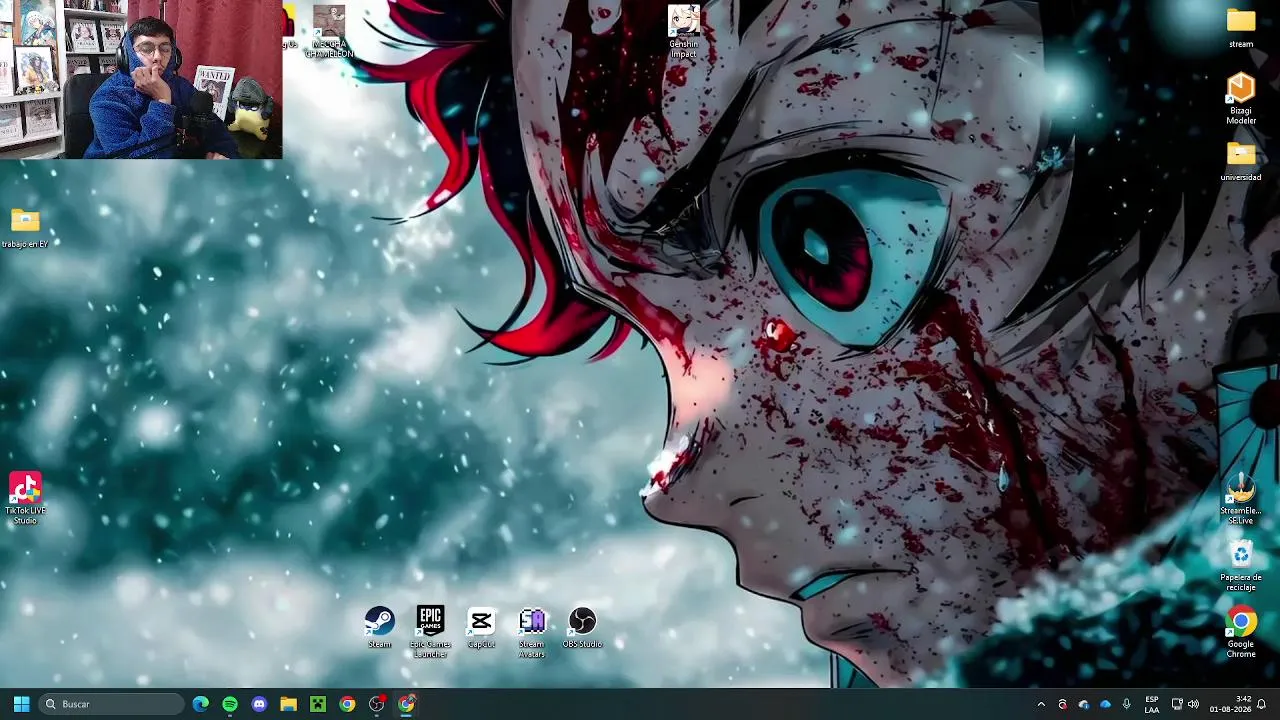Select the Steam Avatars desktop shortcut
1280x720 pixels.
pyautogui.click(x=532, y=632)
